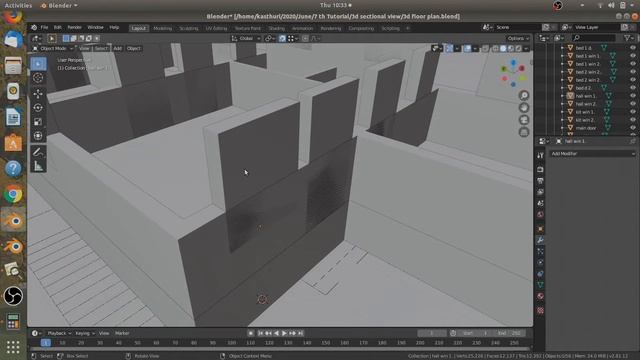Hide the 'bed 1 win 2' object

pyautogui.click(x=633, y=64)
